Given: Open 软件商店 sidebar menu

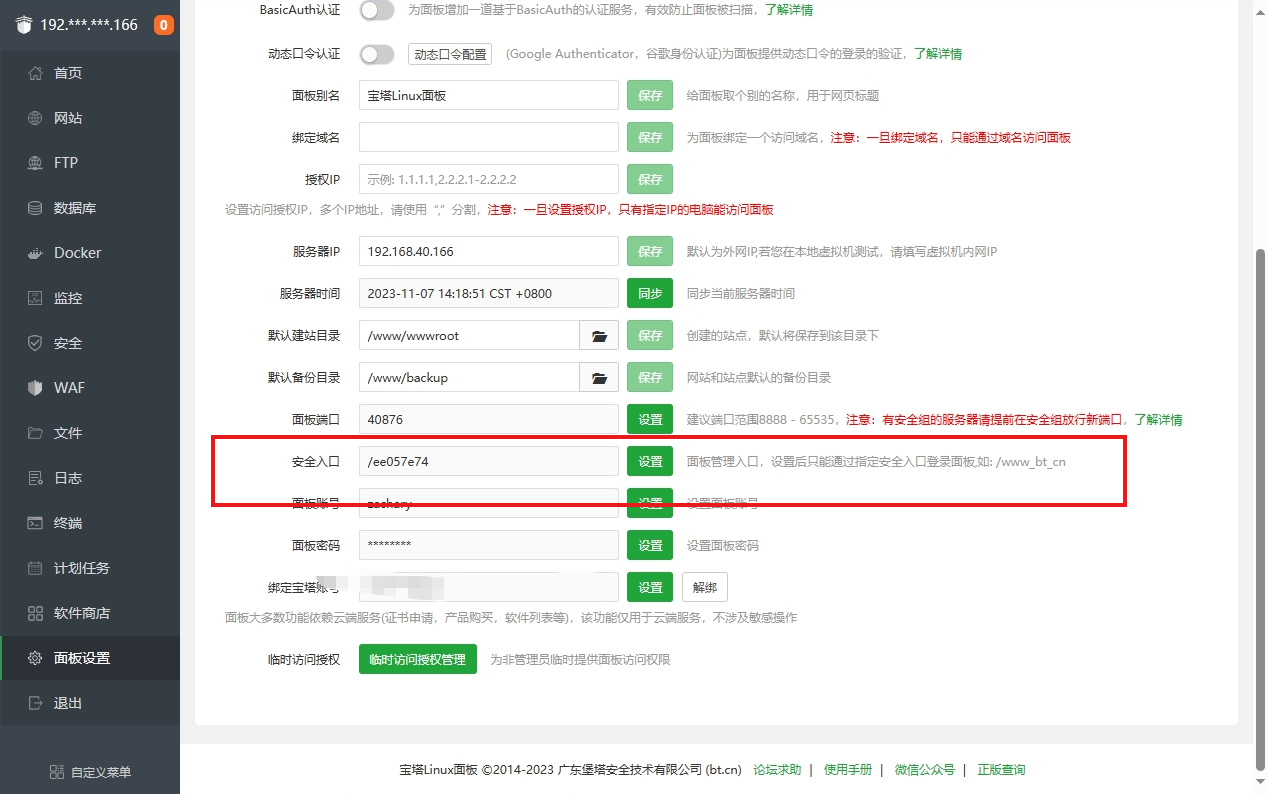Looking at the screenshot, I should (x=90, y=613).
